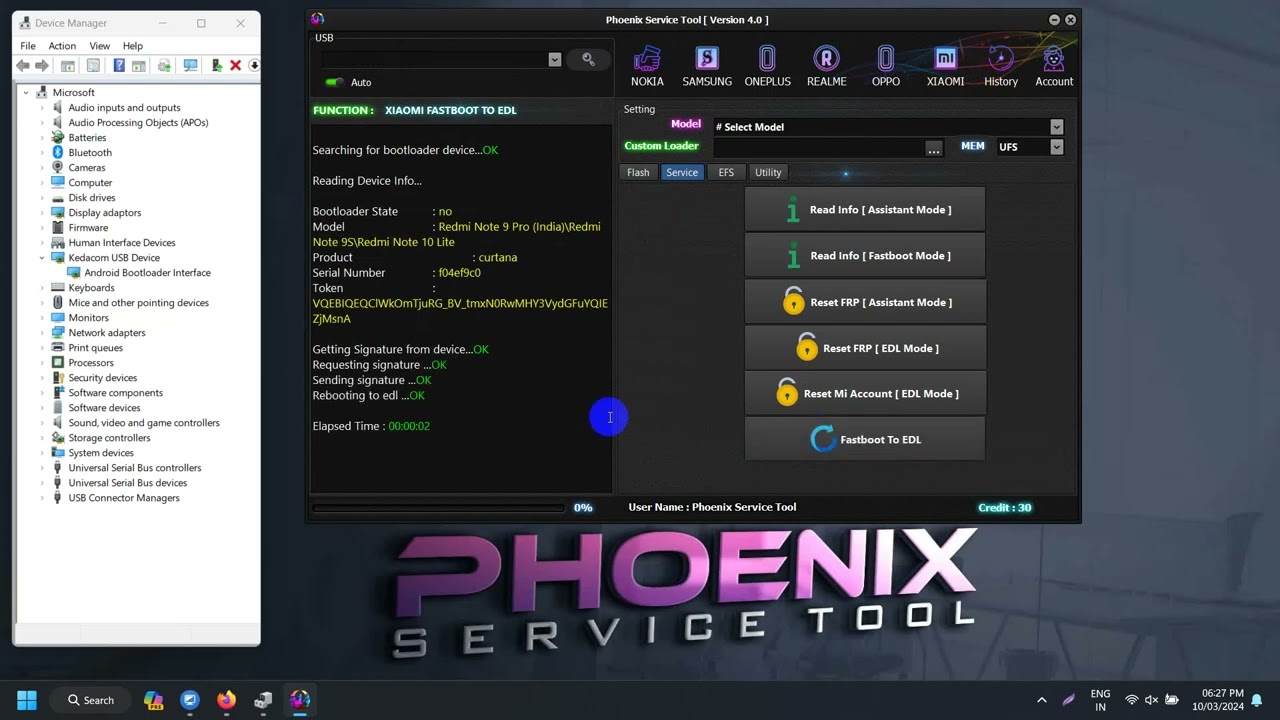Open the Device Manager Action menu
Viewport: 1280px width, 720px height.
(62, 46)
